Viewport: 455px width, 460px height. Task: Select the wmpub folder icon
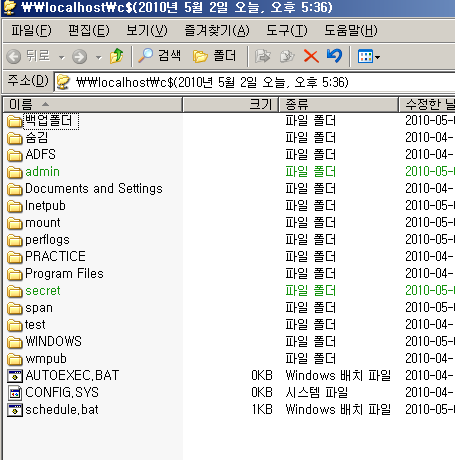click(x=15, y=359)
